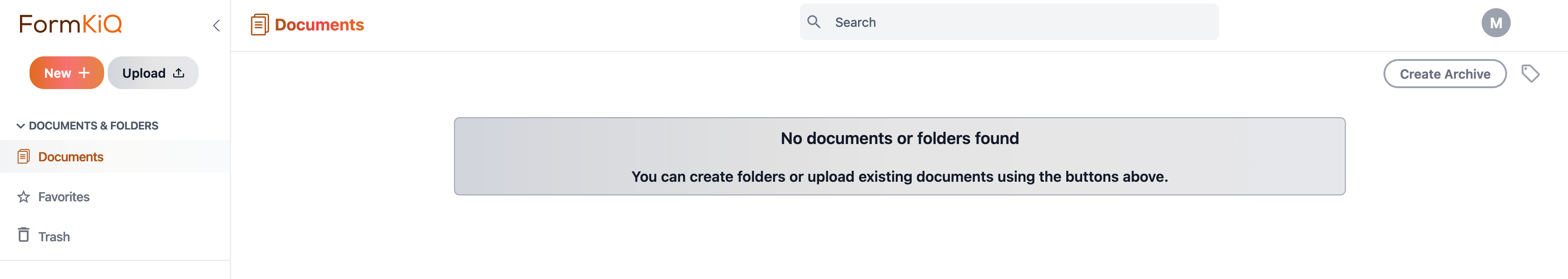Click the tag icon beside Create Archive

1530,74
